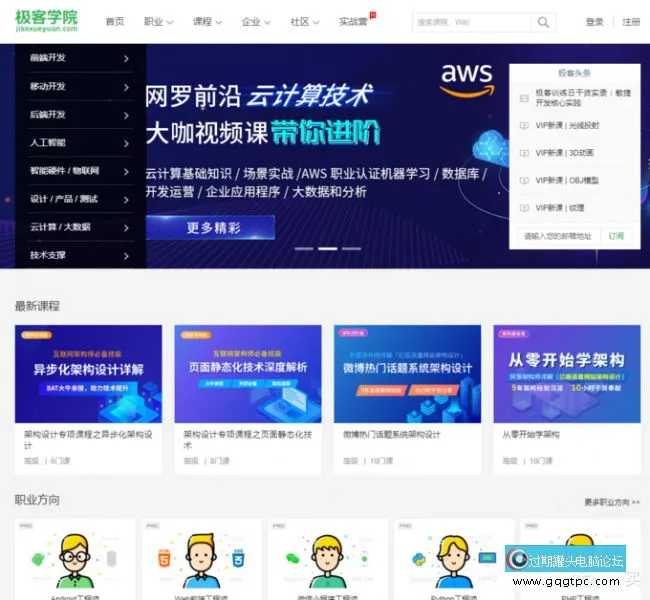Click video icon beside VIP新课 OBJ模型
This screenshot has height=600, width=650.
pos(525,180)
